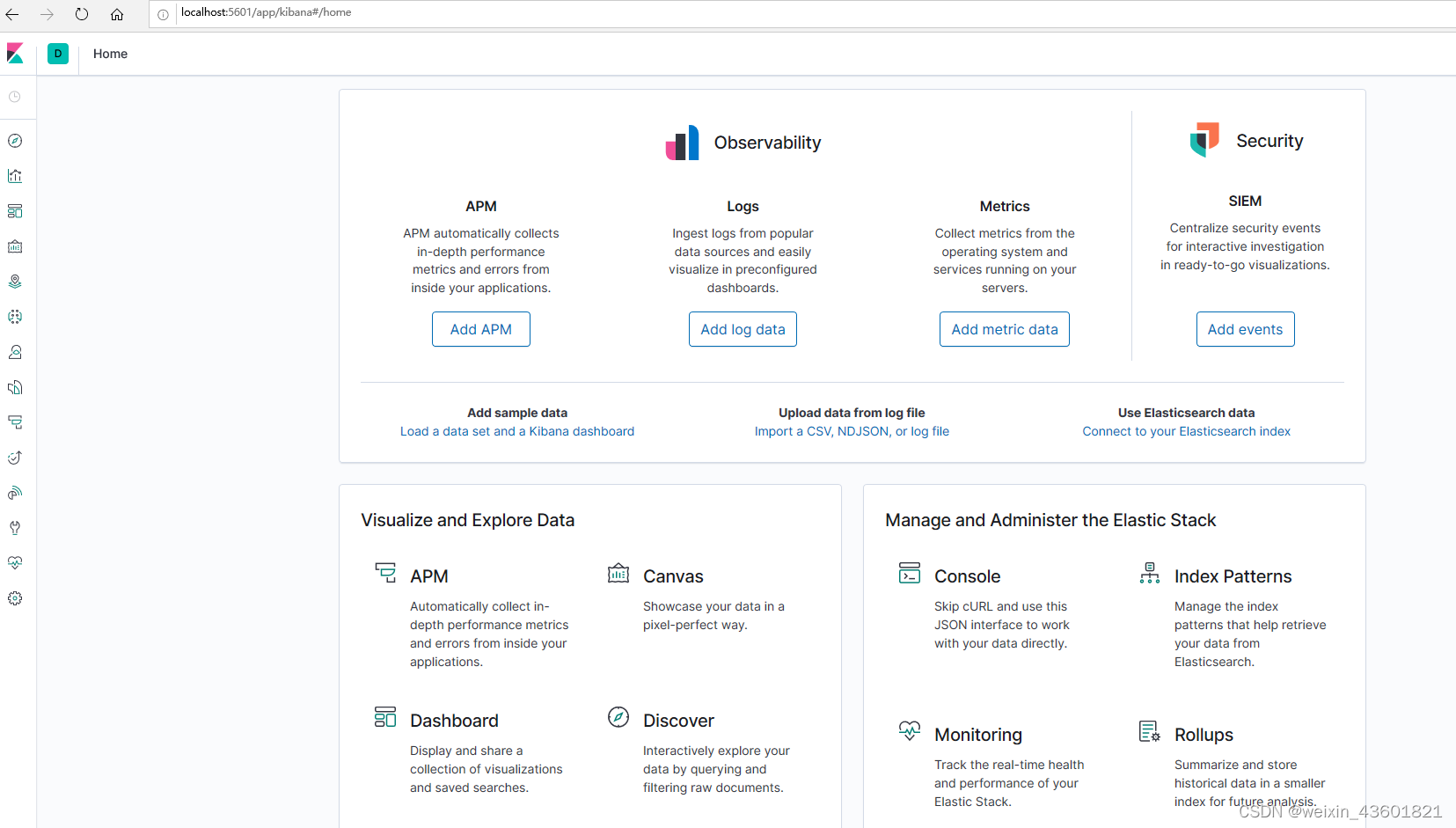Image resolution: width=1456 pixels, height=828 pixels.
Task: Open Visualize from the sidebar chart icon
Action: tap(15, 176)
